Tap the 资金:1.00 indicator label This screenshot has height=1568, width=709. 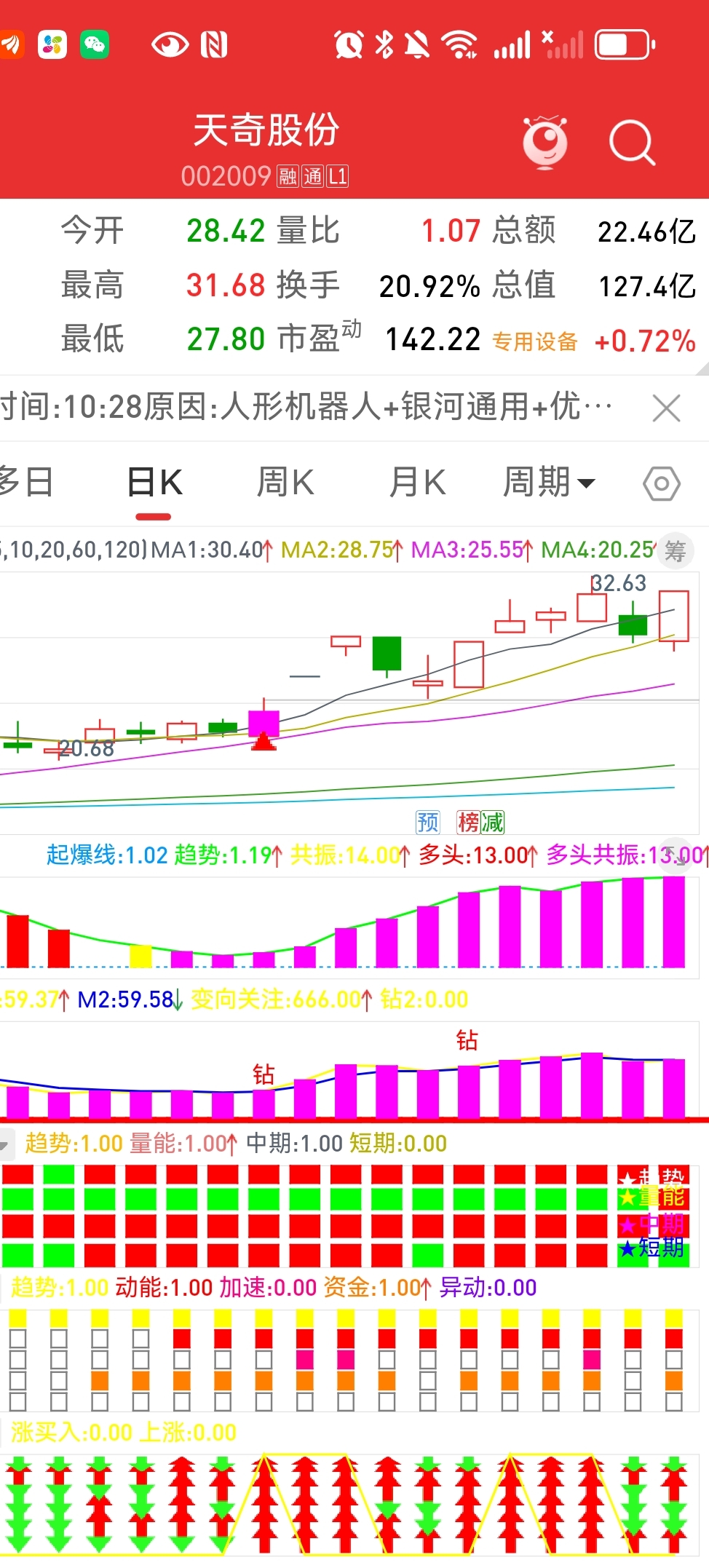[378, 1288]
